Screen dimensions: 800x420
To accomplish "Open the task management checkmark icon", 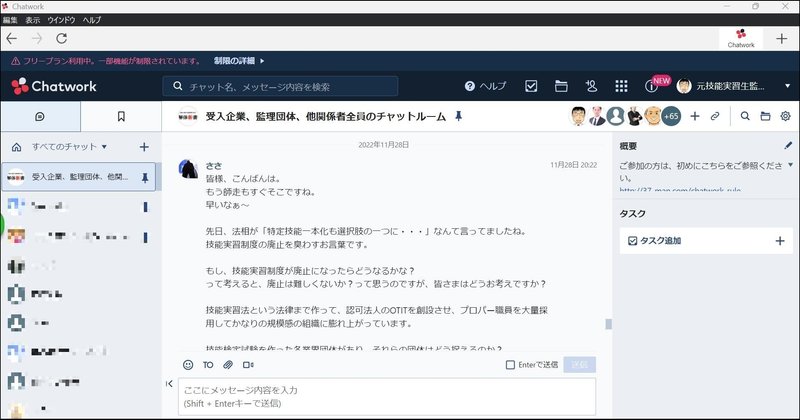I will click(x=531, y=86).
